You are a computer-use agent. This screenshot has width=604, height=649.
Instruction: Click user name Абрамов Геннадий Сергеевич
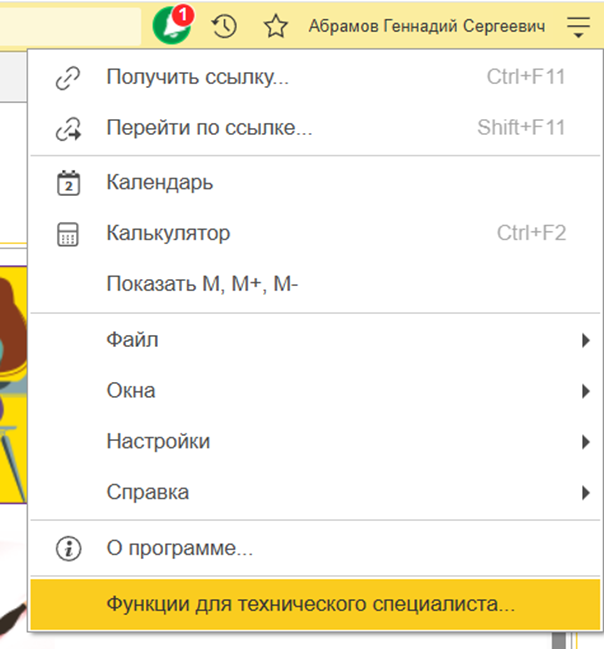(x=427, y=26)
